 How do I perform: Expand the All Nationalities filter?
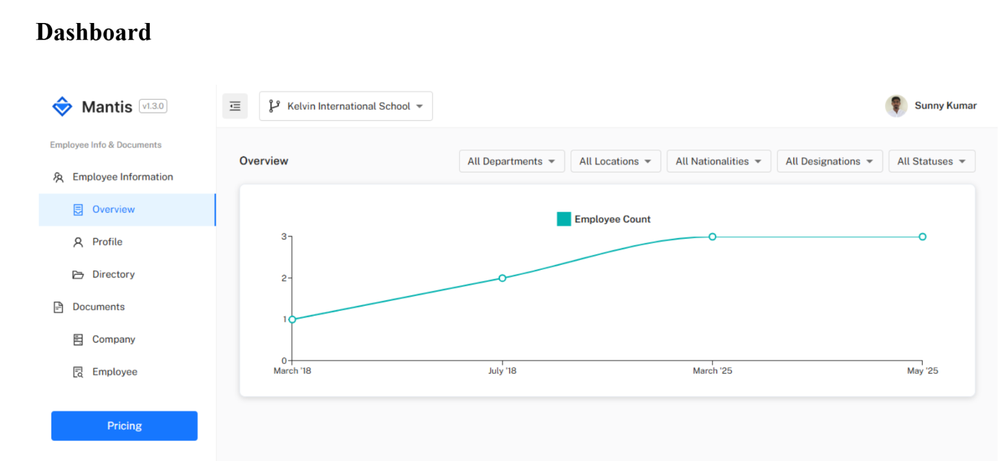point(718,161)
